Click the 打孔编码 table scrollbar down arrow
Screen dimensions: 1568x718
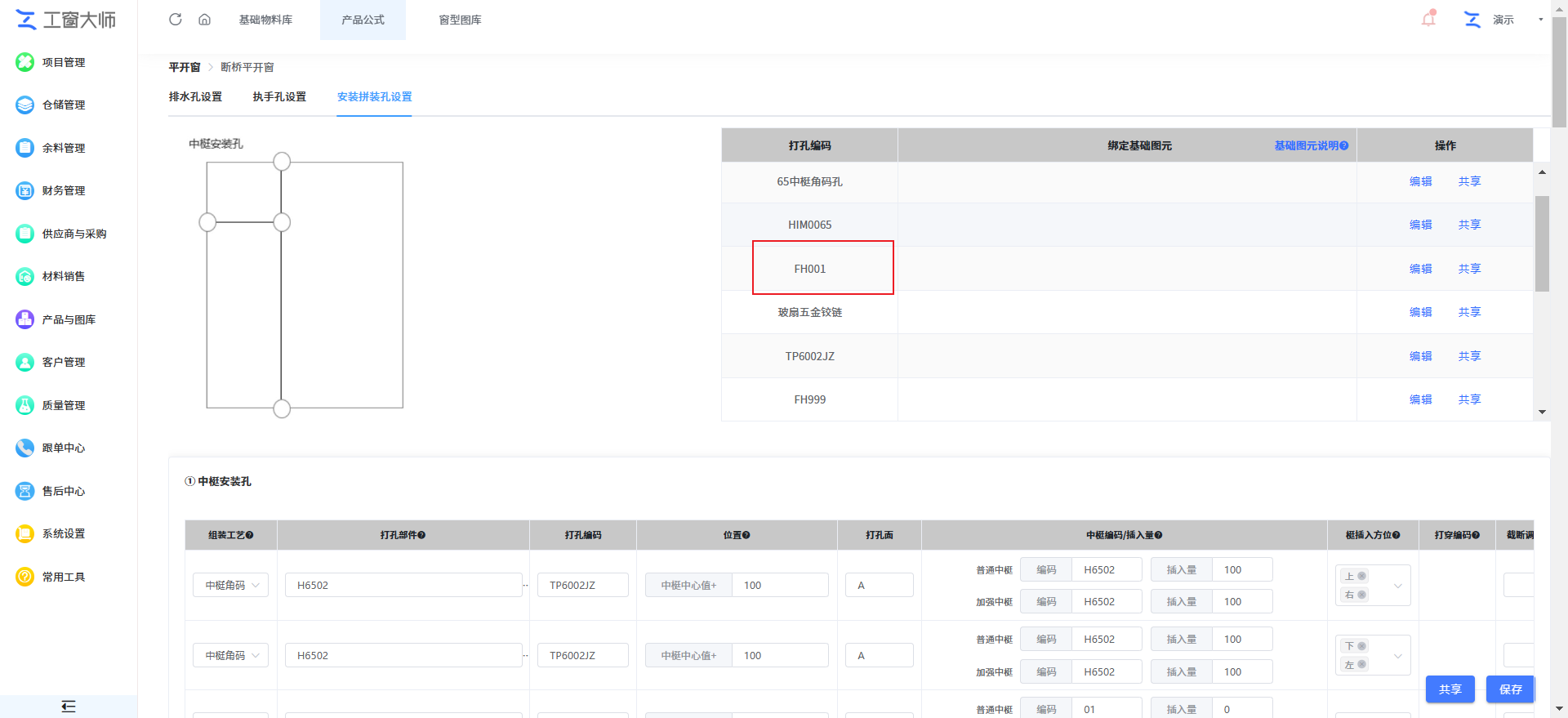1542,412
